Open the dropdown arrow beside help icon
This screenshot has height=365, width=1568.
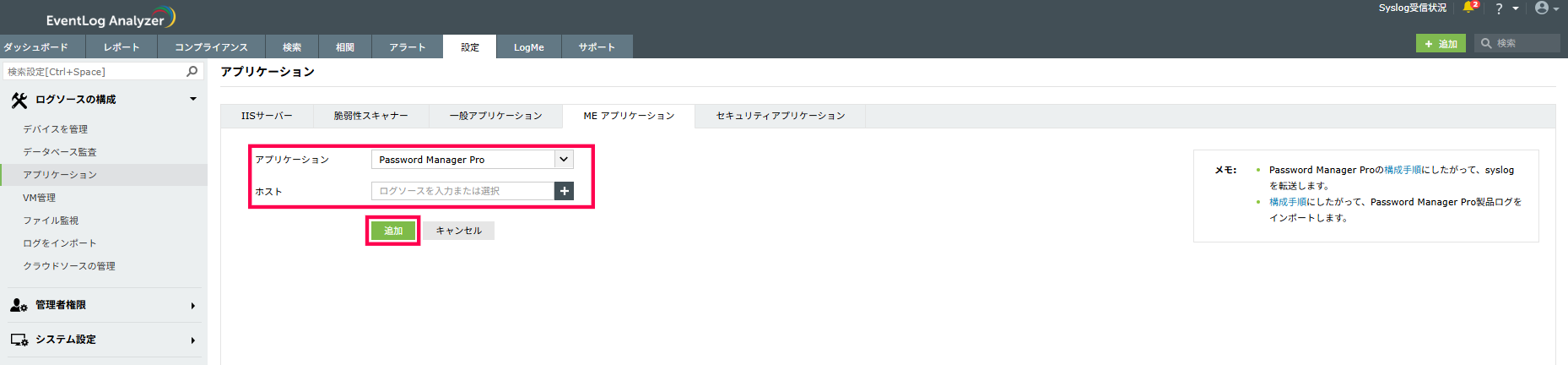[x=1516, y=8]
